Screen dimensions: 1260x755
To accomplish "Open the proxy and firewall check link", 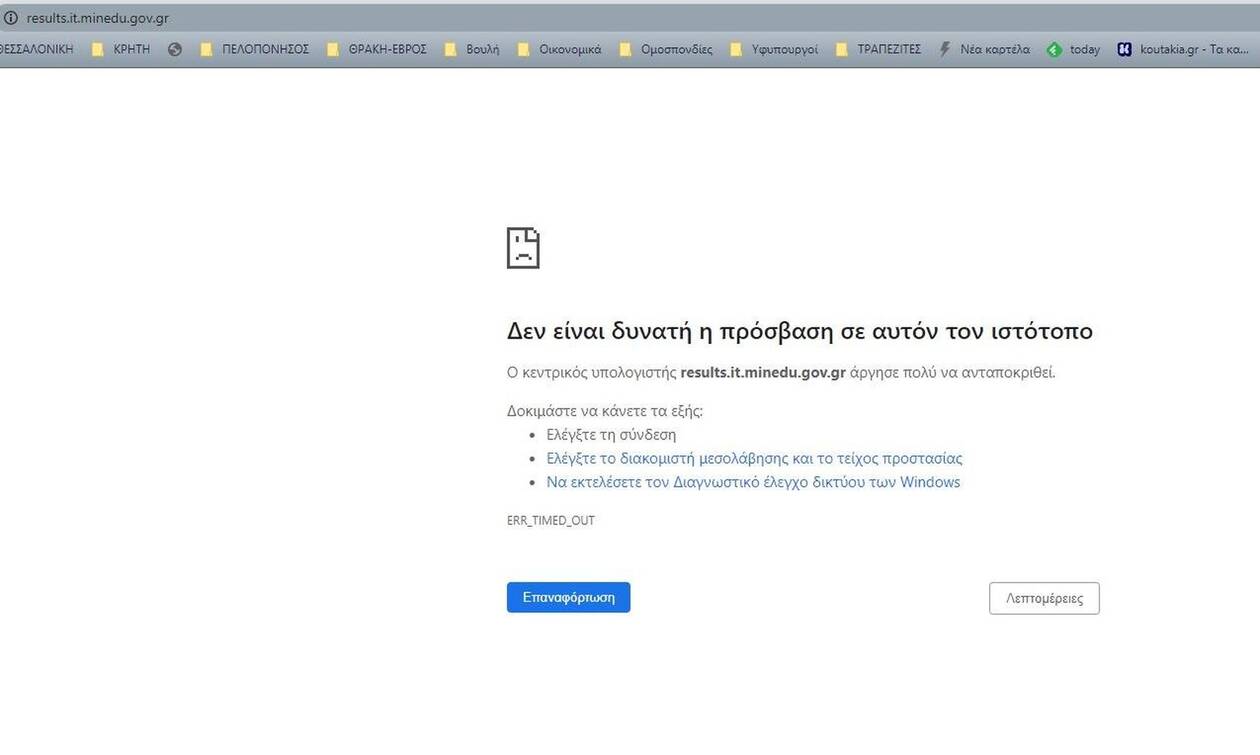I will coord(754,459).
